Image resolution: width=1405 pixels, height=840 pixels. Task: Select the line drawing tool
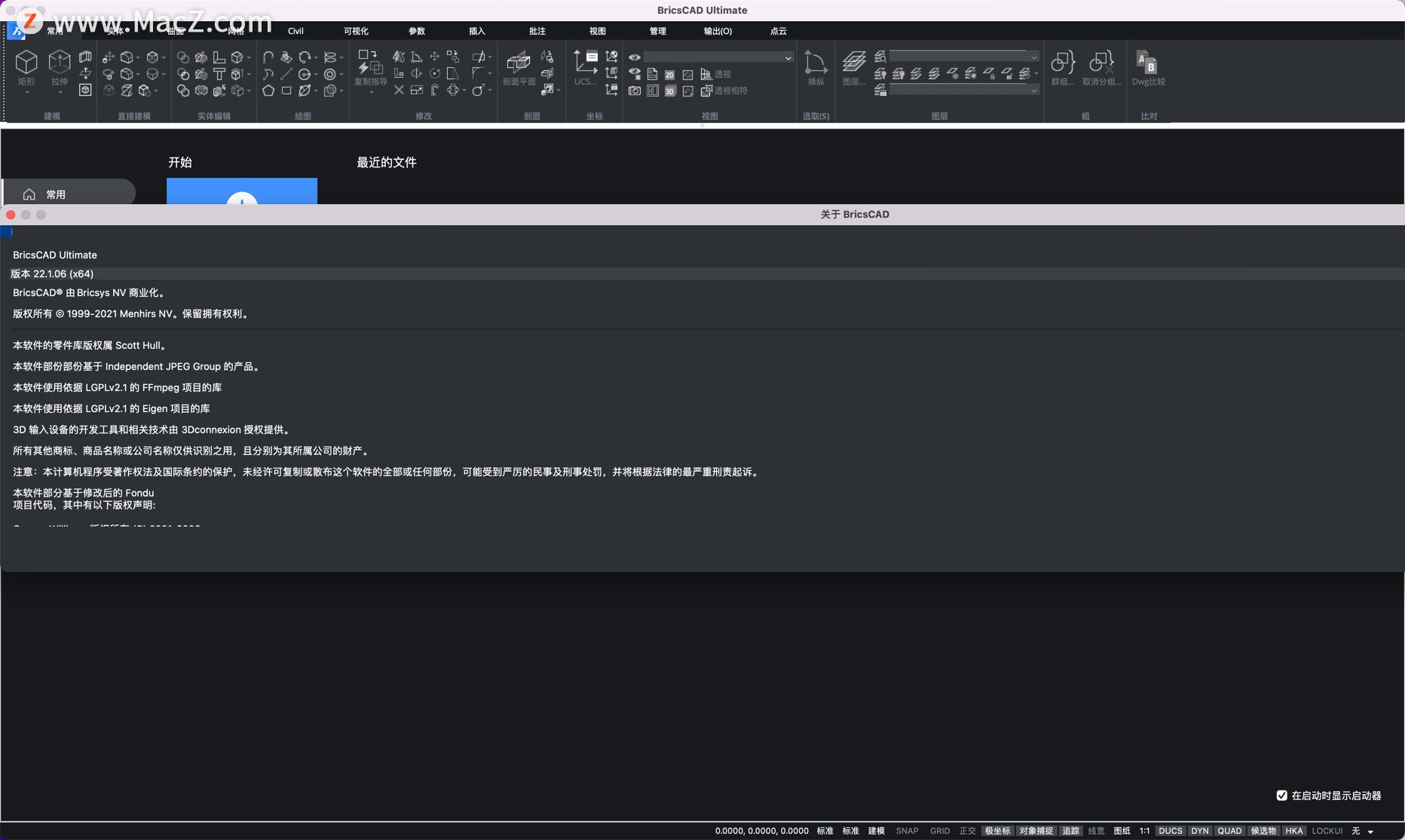(x=286, y=74)
